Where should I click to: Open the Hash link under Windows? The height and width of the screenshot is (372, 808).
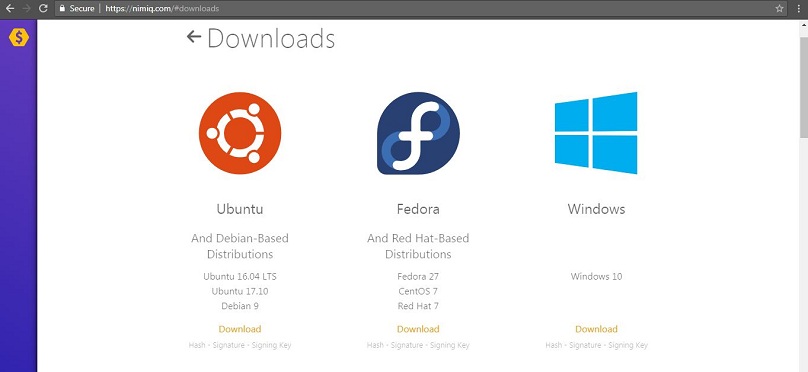coord(553,345)
